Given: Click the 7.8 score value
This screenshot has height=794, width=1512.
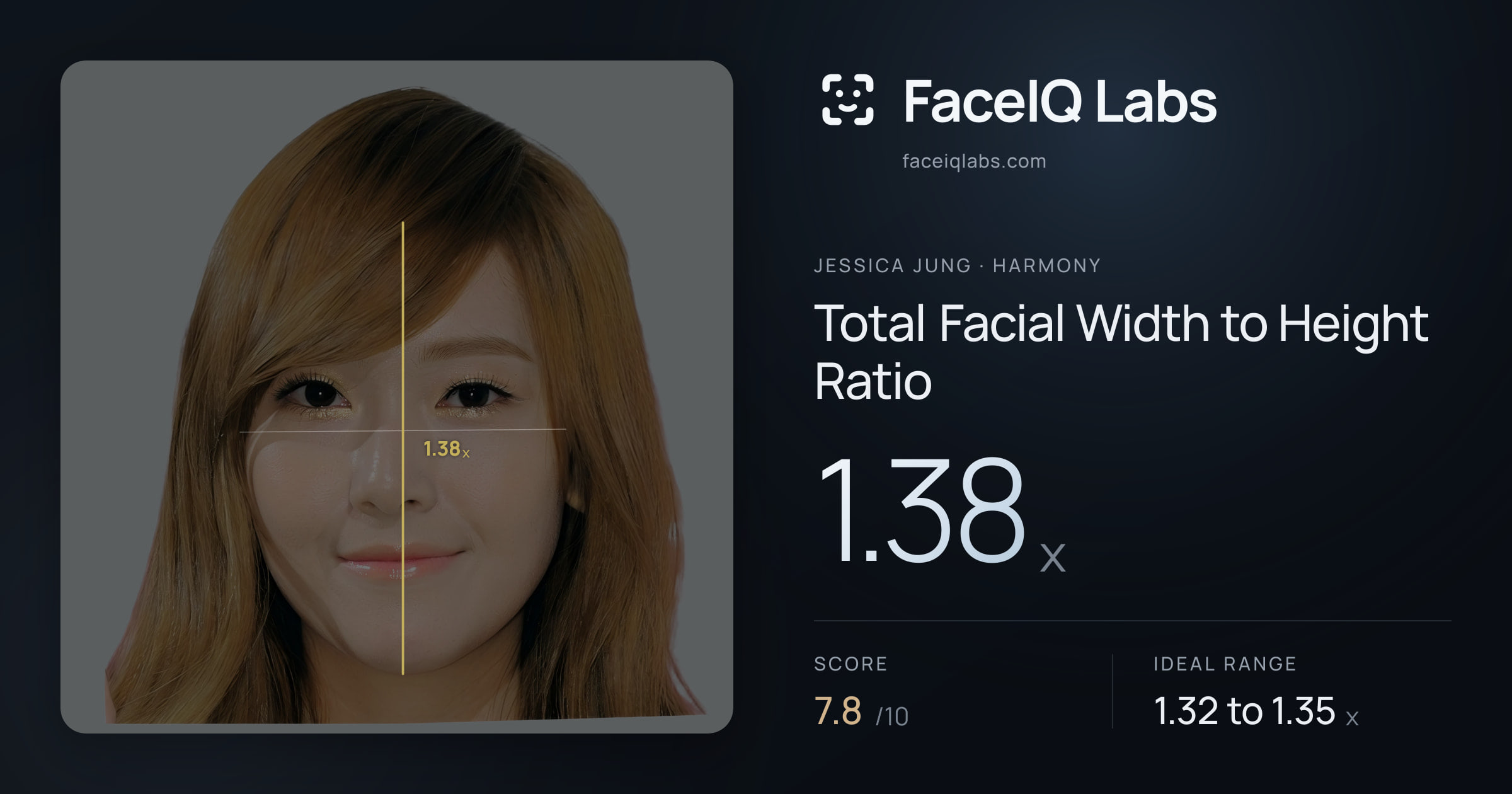Looking at the screenshot, I should [837, 711].
